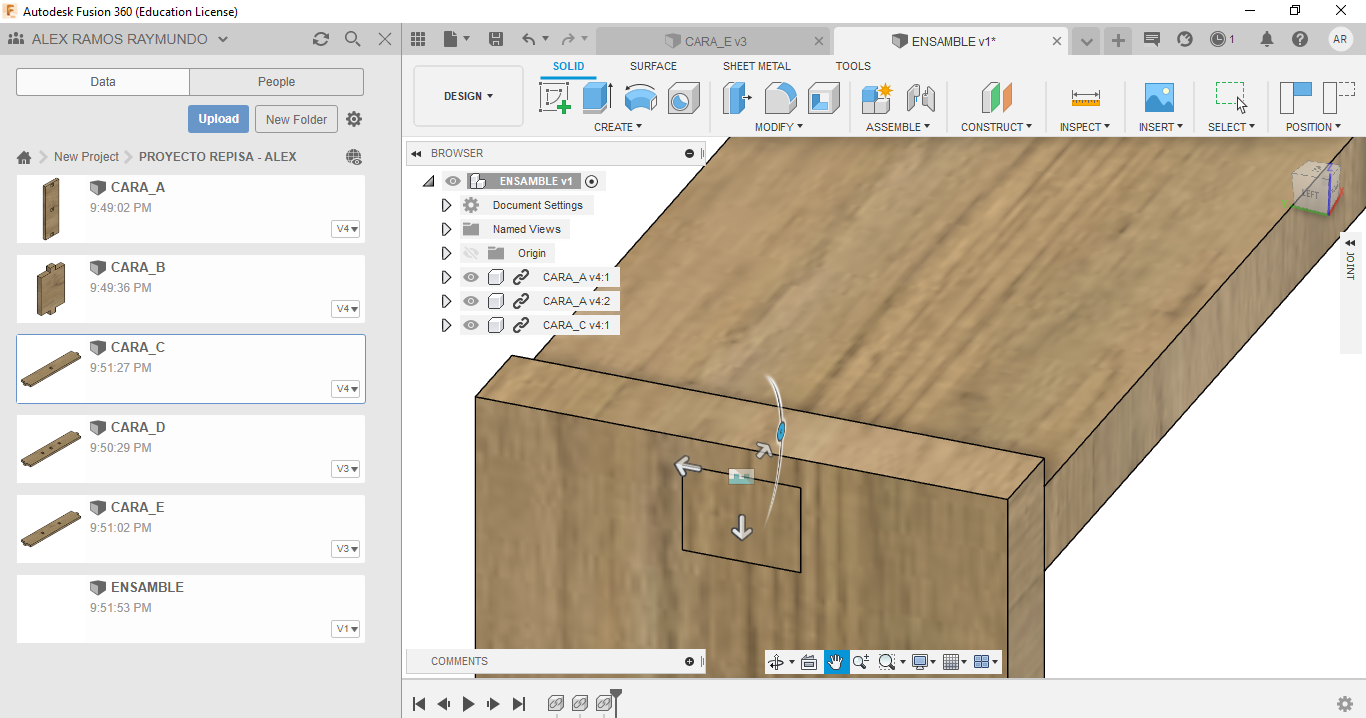Open the CREATE menu dropdown

point(618,127)
